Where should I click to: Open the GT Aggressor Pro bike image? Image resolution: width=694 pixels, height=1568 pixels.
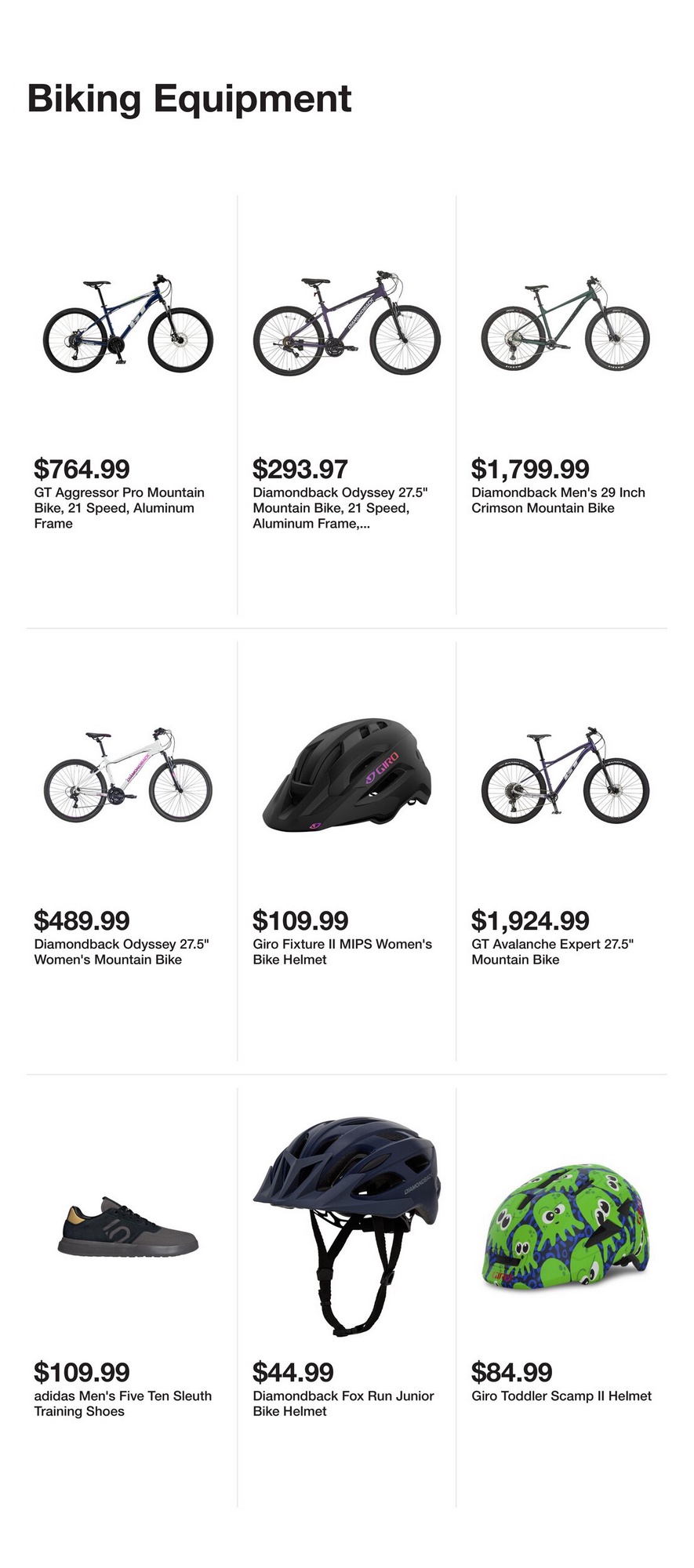coord(128,324)
